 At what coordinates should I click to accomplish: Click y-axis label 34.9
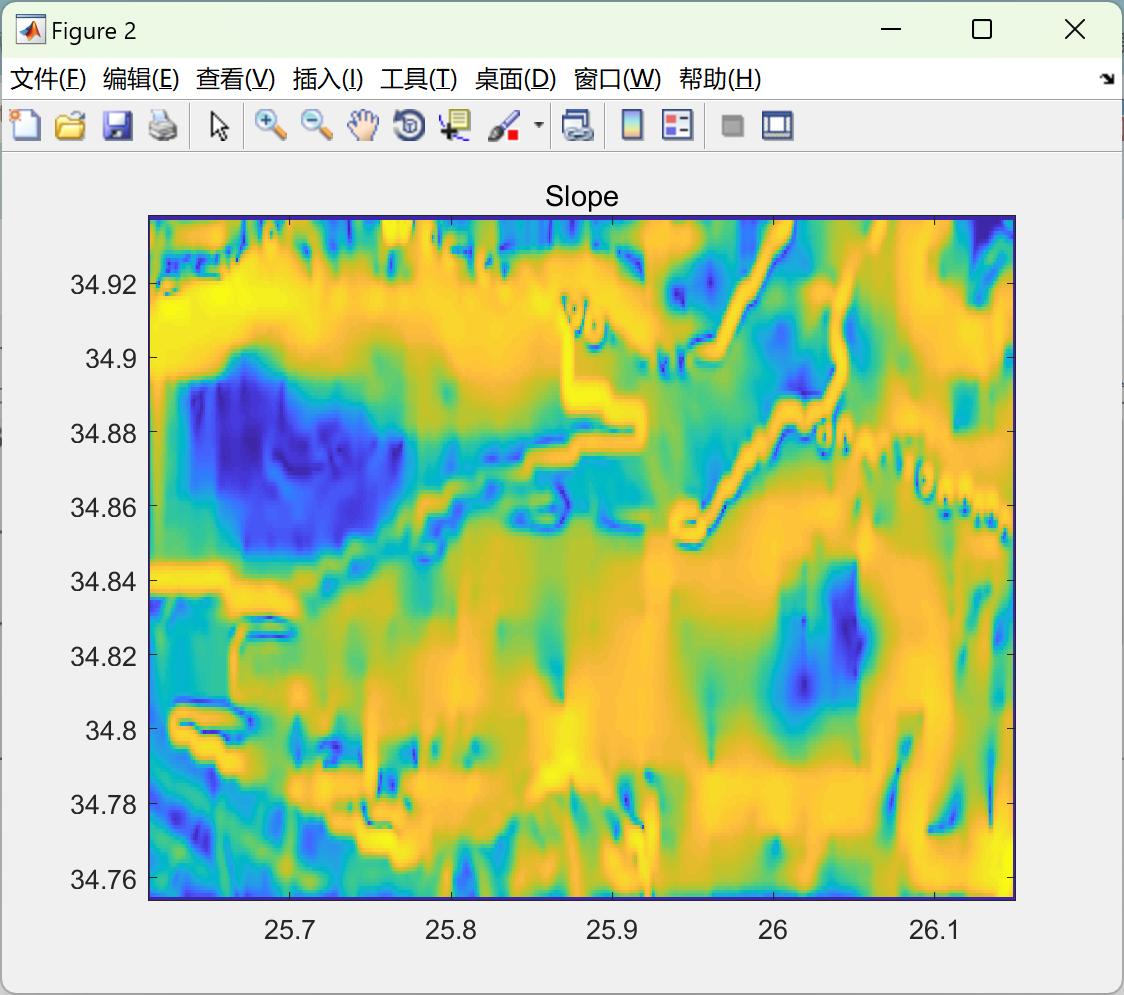tap(110, 358)
